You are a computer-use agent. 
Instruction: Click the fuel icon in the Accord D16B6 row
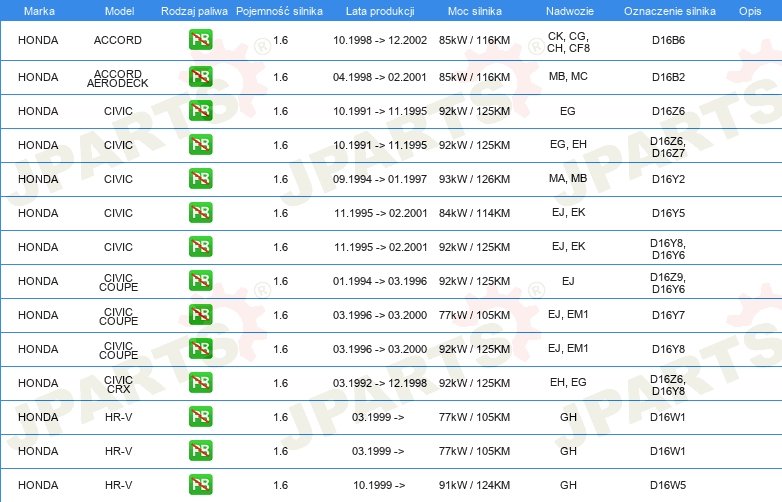200,41
